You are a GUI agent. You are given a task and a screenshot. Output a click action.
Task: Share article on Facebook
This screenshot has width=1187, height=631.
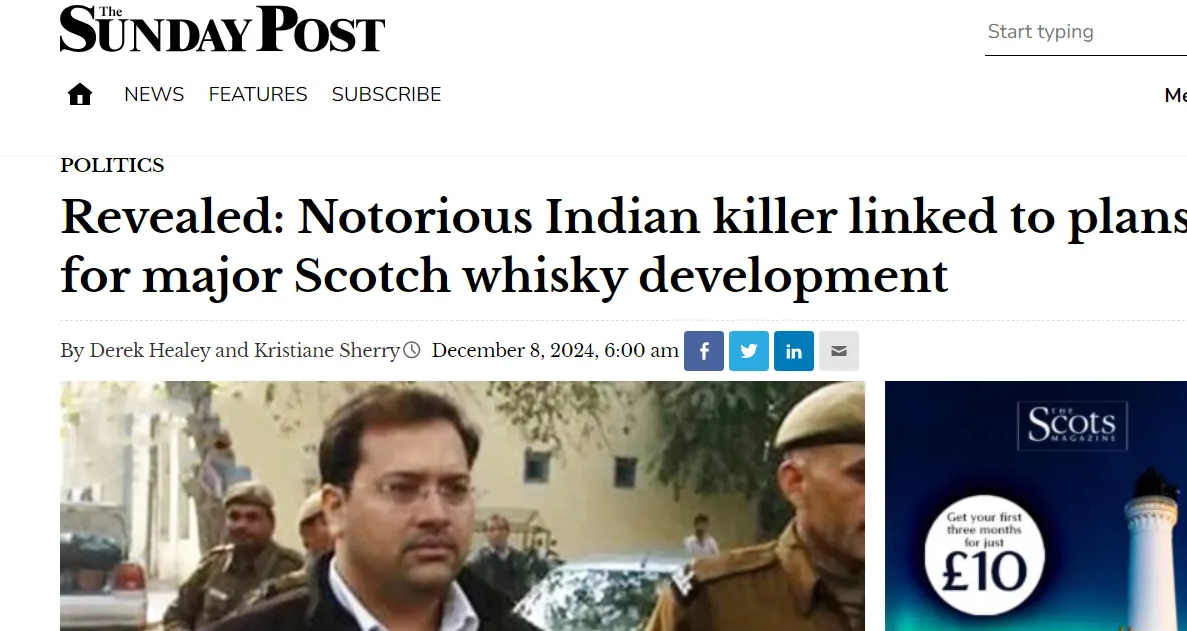pyautogui.click(x=704, y=351)
